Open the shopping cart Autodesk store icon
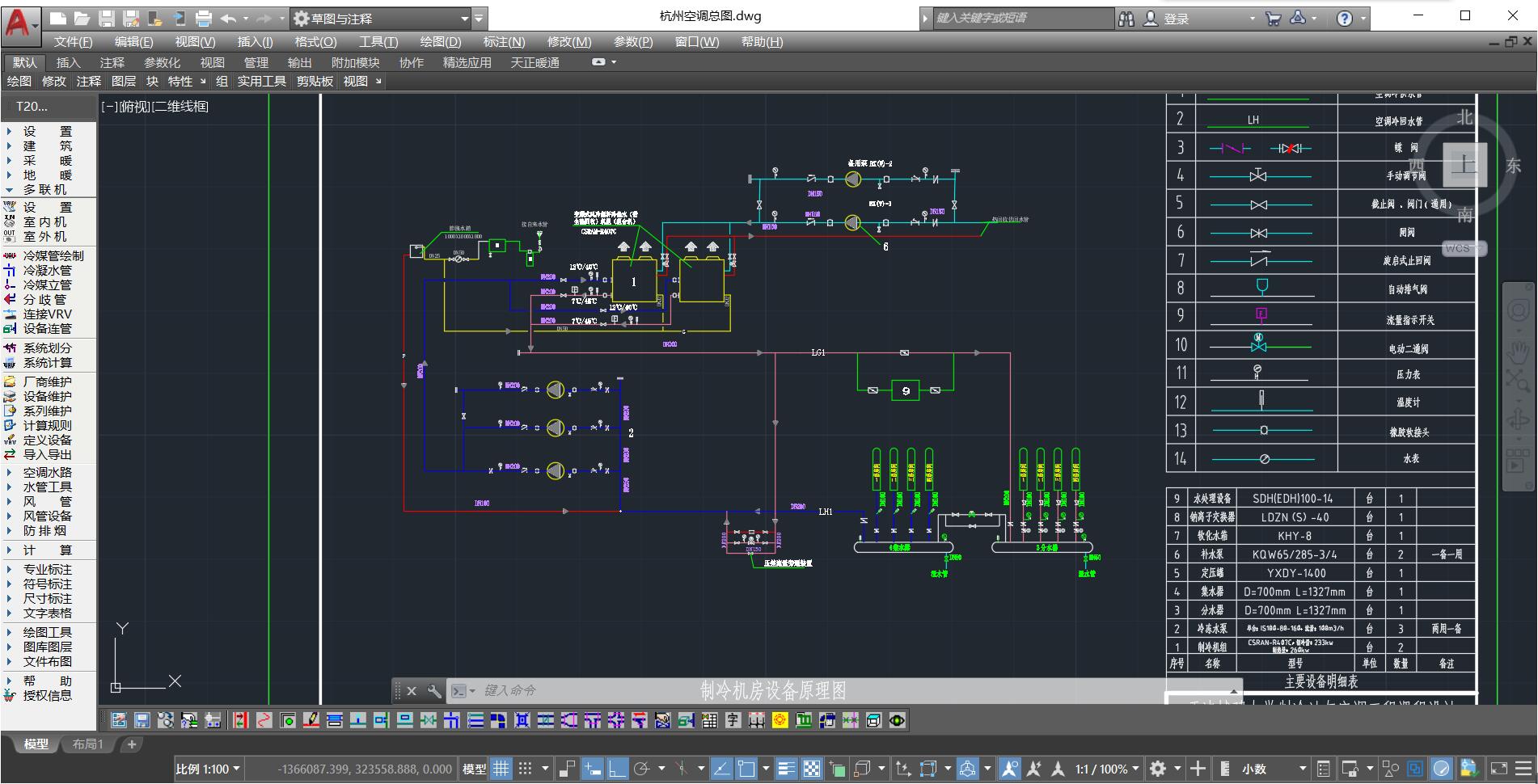The height and width of the screenshot is (784, 1538). [x=1273, y=18]
